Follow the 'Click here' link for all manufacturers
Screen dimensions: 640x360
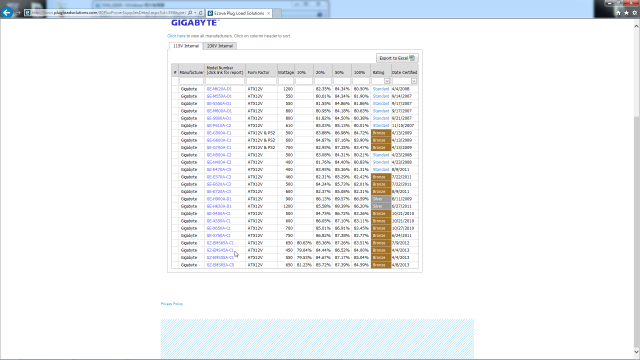coord(176,36)
